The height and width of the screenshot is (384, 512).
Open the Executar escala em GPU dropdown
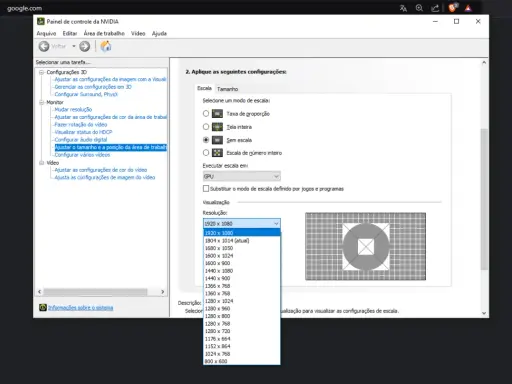point(242,176)
